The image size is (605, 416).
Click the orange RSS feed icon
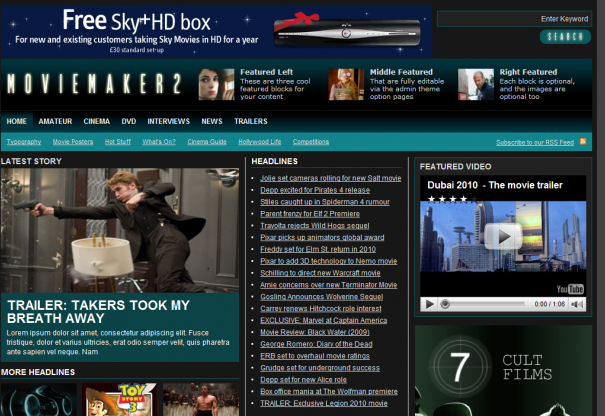click(583, 142)
